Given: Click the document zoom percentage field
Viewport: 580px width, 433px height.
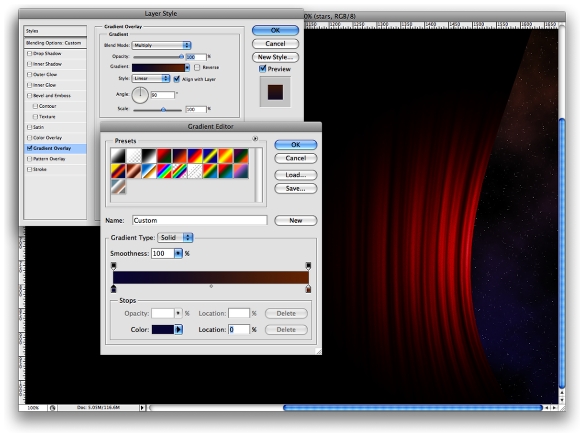Looking at the screenshot, I should click(33, 407).
